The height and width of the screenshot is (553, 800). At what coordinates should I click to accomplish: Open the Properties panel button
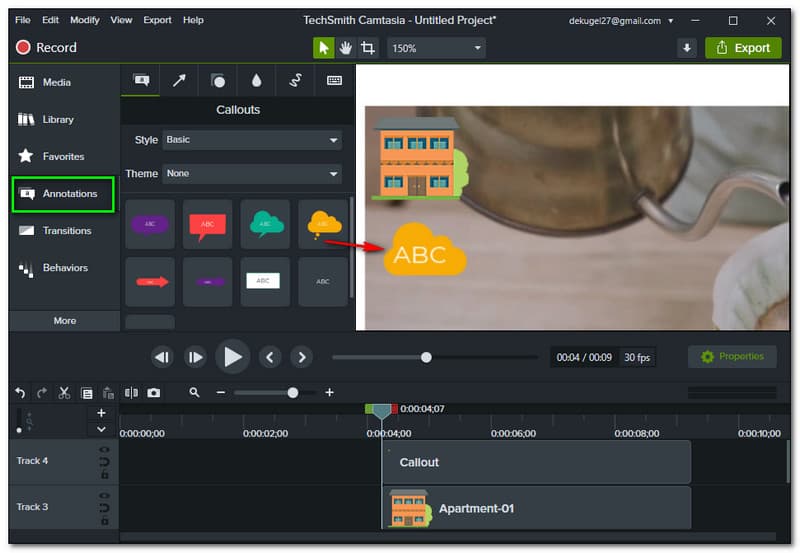(x=732, y=357)
